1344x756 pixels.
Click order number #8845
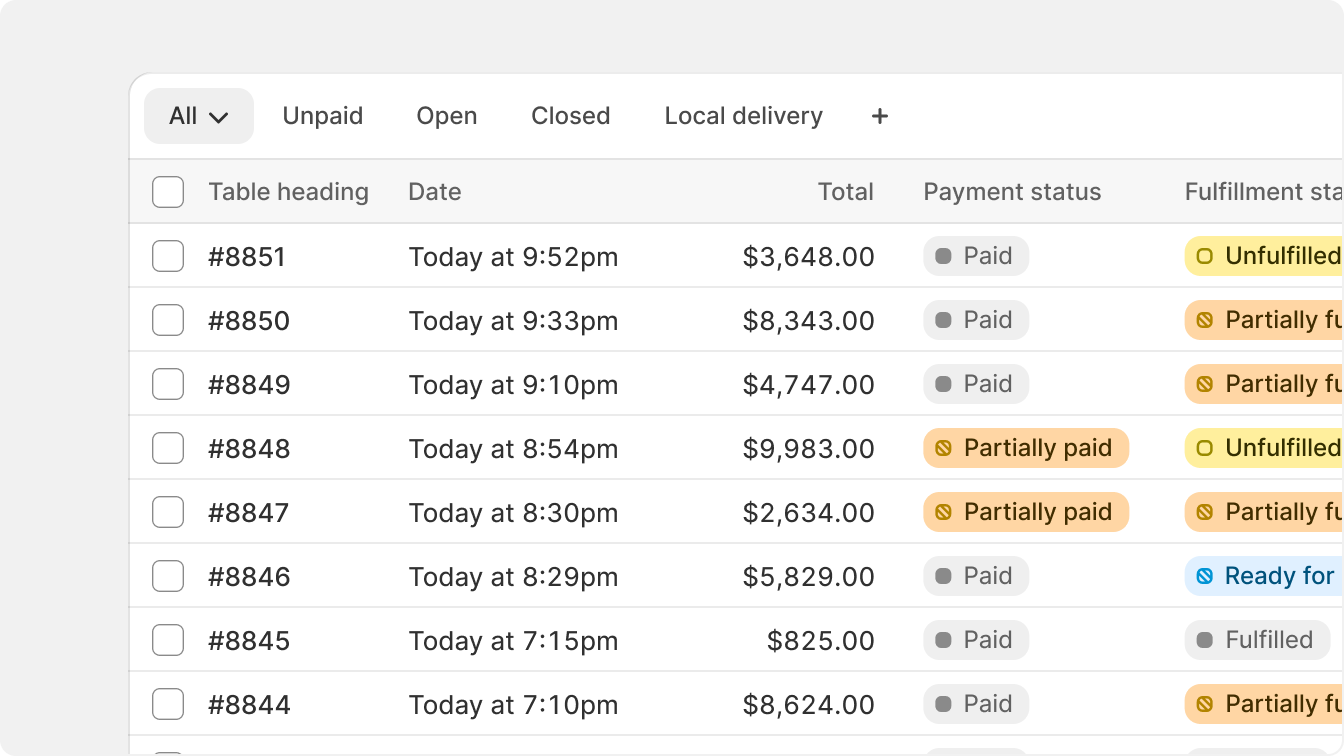coord(249,641)
